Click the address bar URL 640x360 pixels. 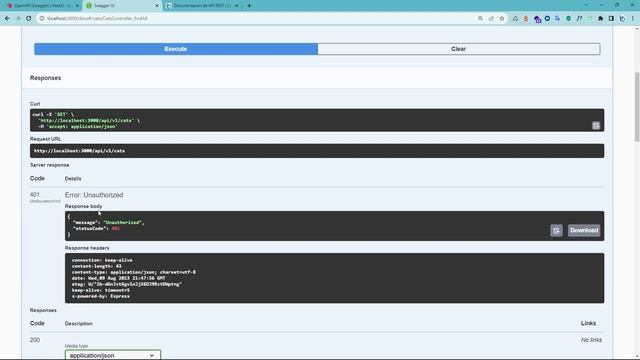click(x=97, y=18)
